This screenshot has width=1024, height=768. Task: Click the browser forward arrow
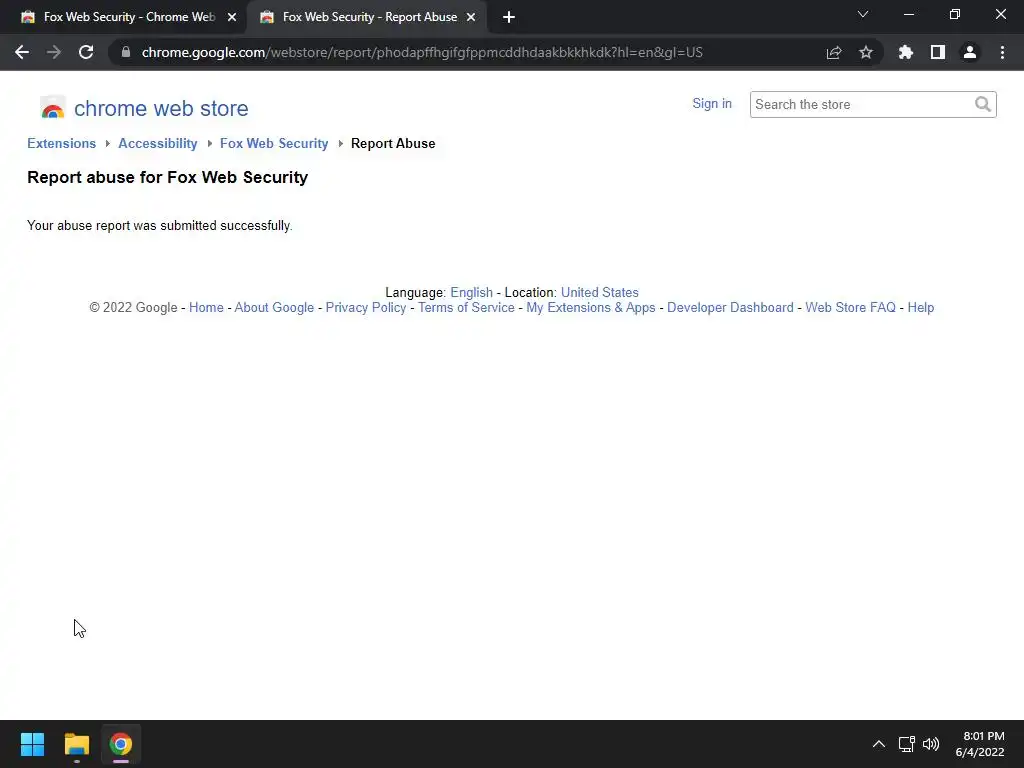54,52
